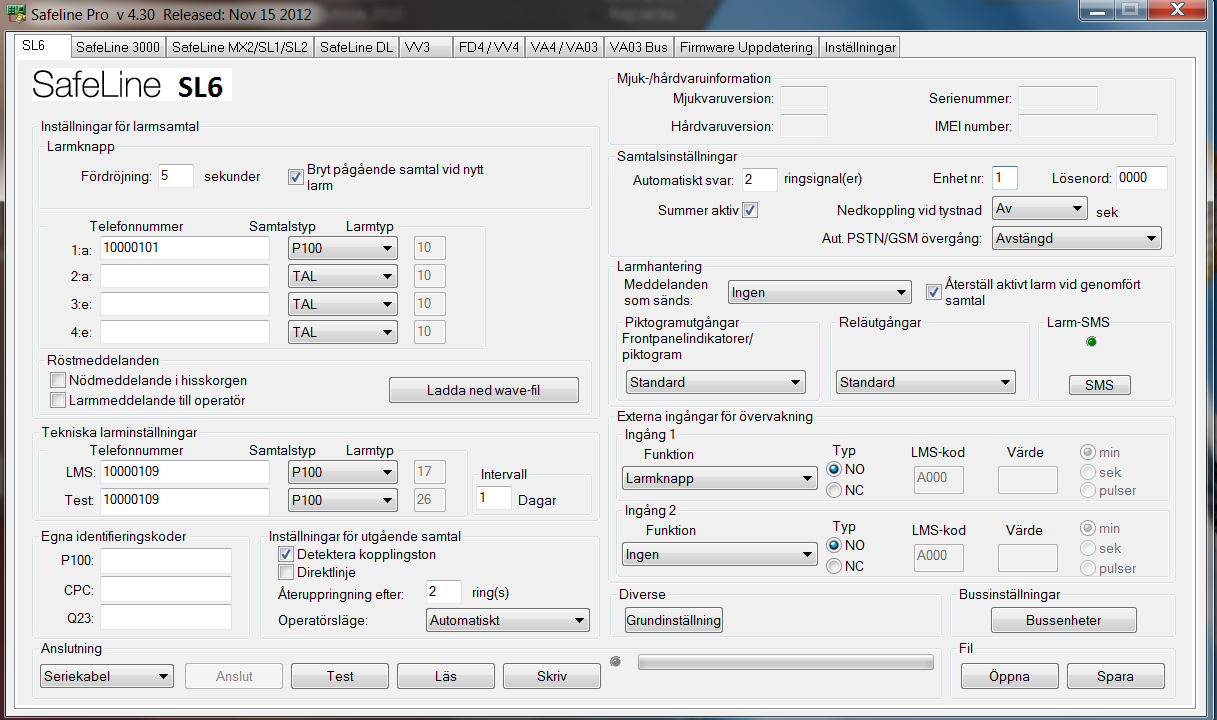Click the Spara file button

point(1116,676)
